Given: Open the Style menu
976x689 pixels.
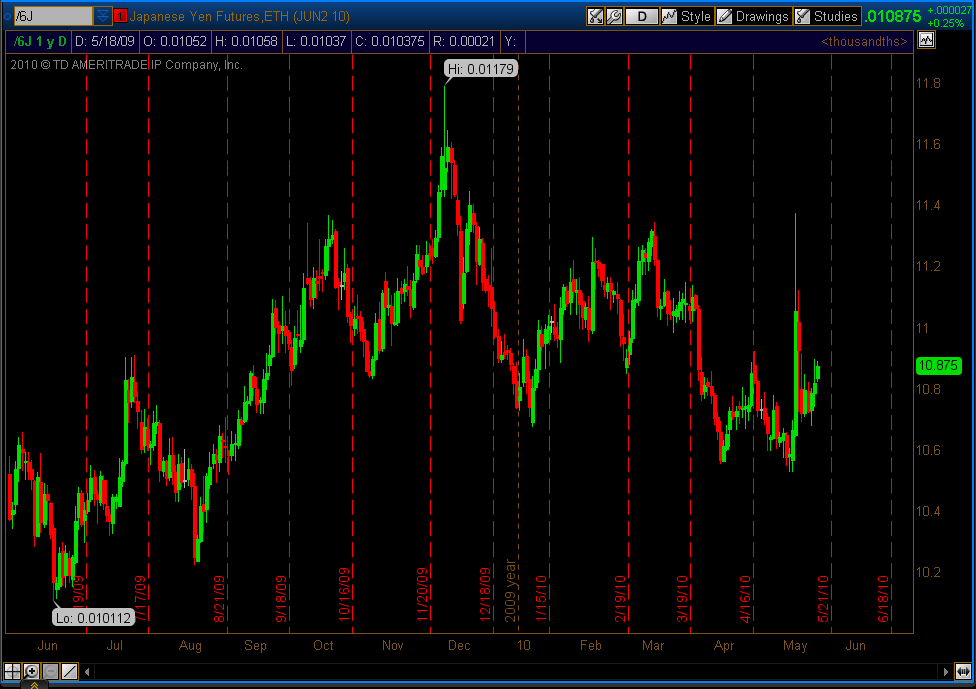Looking at the screenshot, I should click(686, 16).
